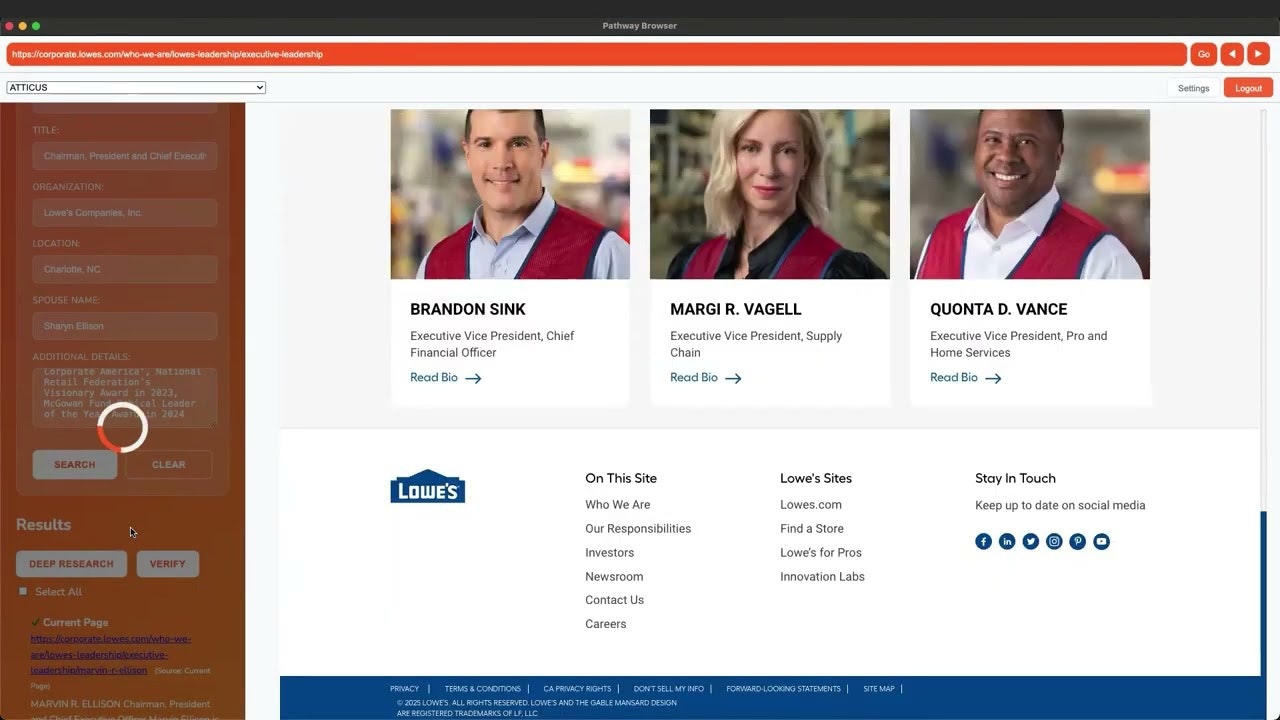This screenshot has height=720, width=1280.
Task: Open the ATTICUS dropdown selector
Action: pyautogui.click(x=136, y=87)
